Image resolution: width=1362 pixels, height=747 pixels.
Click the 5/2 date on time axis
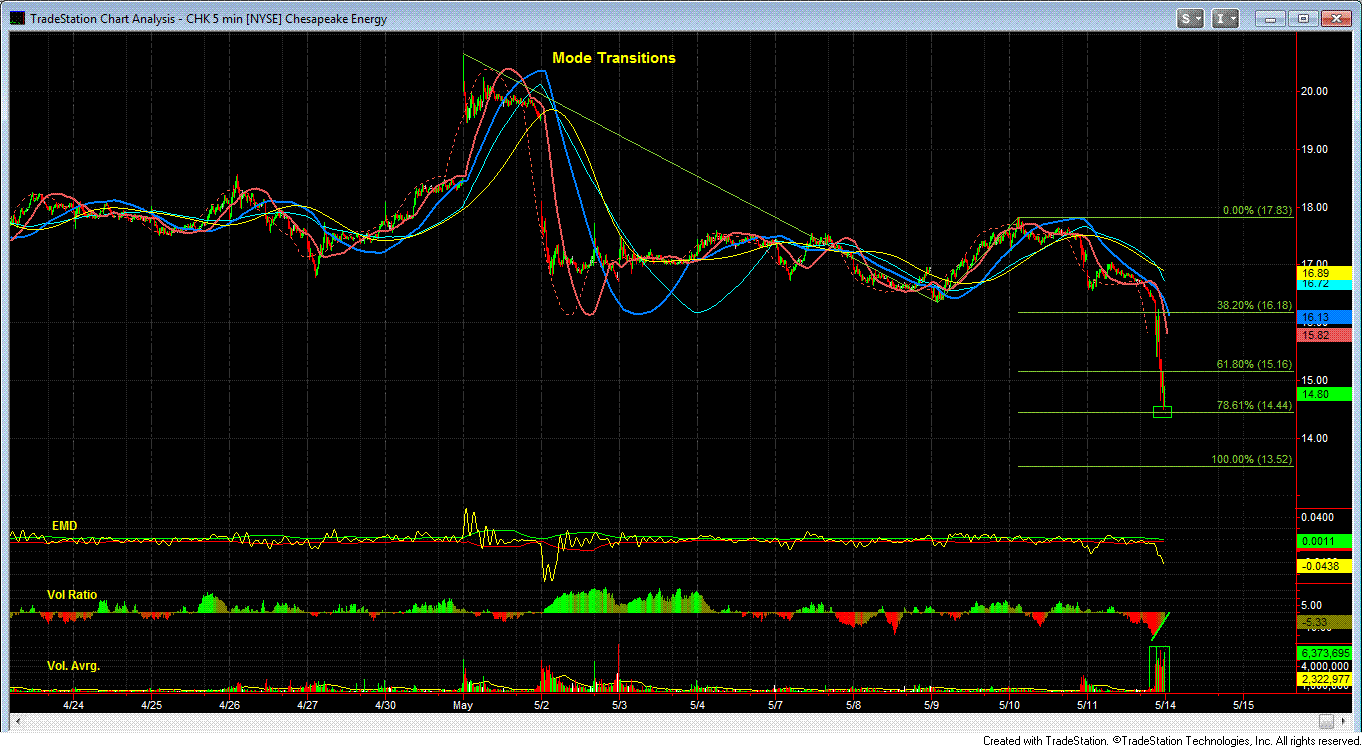pos(541,704)
